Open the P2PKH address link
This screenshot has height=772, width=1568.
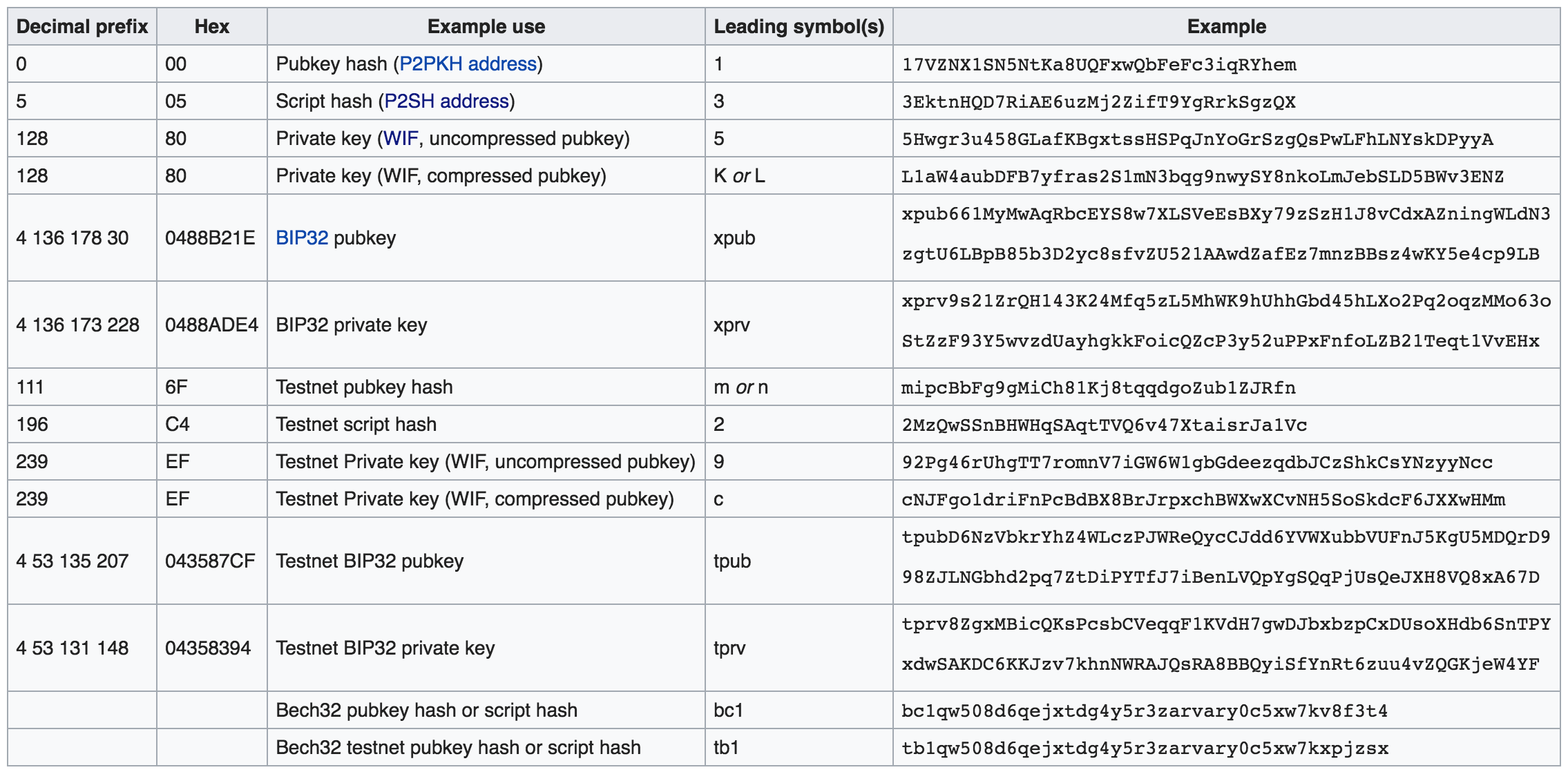[x=468, y=64]
